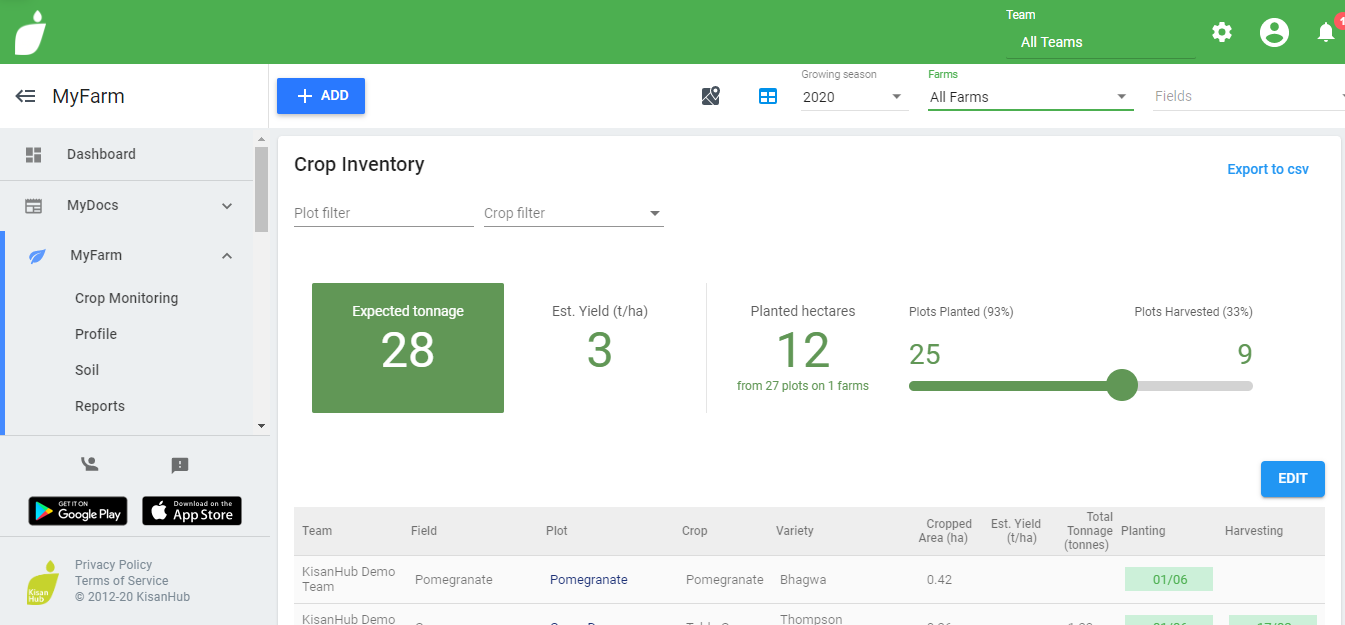Open Reports submenu item
This screenshot has height=625, width=1345.
click(x=100, y=406)
